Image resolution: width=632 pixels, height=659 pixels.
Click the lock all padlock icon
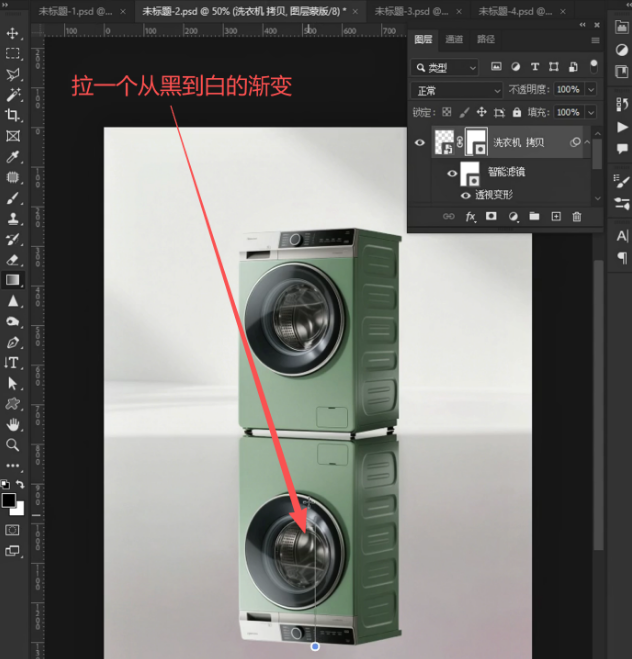click(x=516, y=112)
